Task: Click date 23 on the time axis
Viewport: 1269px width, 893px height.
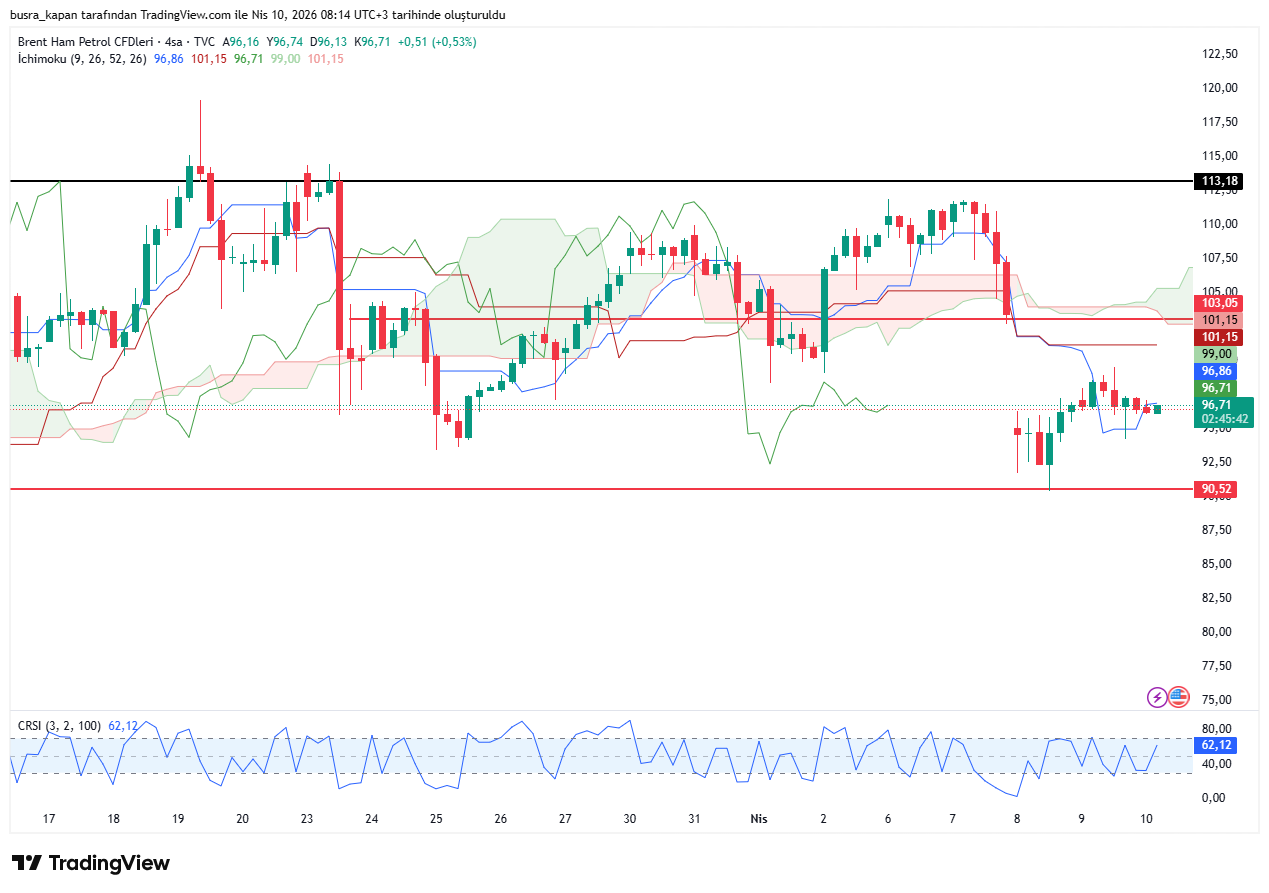Action: pyautogui.click(x=307, y=818)
